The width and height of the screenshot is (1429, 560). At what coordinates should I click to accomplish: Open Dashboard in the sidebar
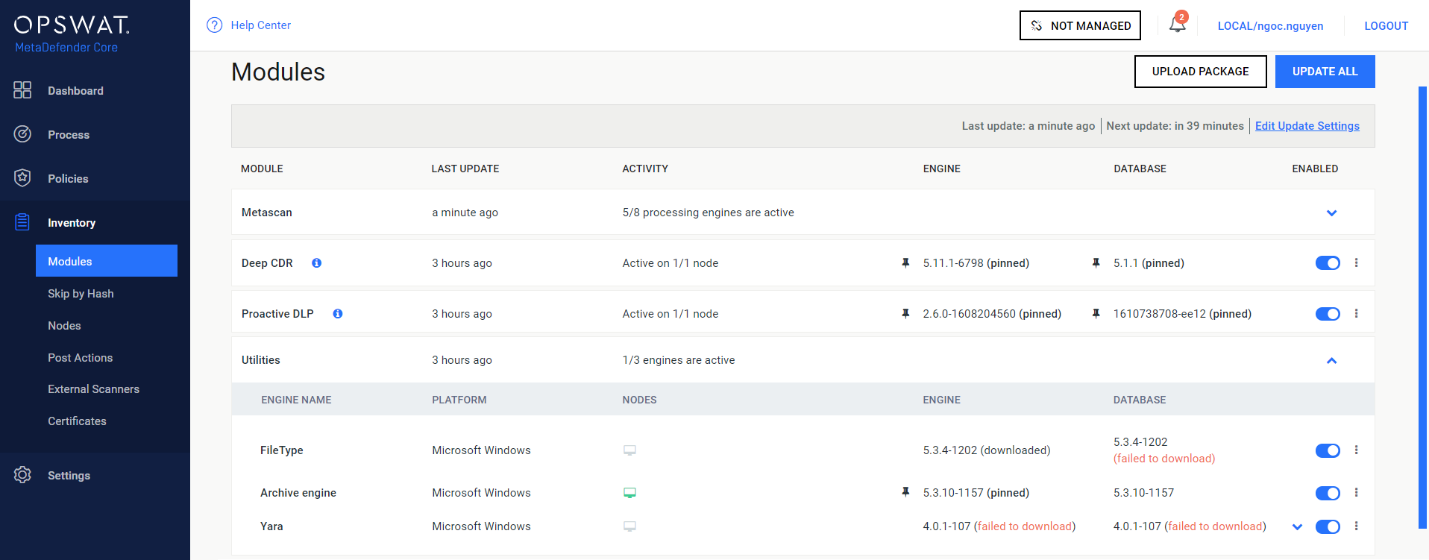pyautogui.click(x=75, y=90)
